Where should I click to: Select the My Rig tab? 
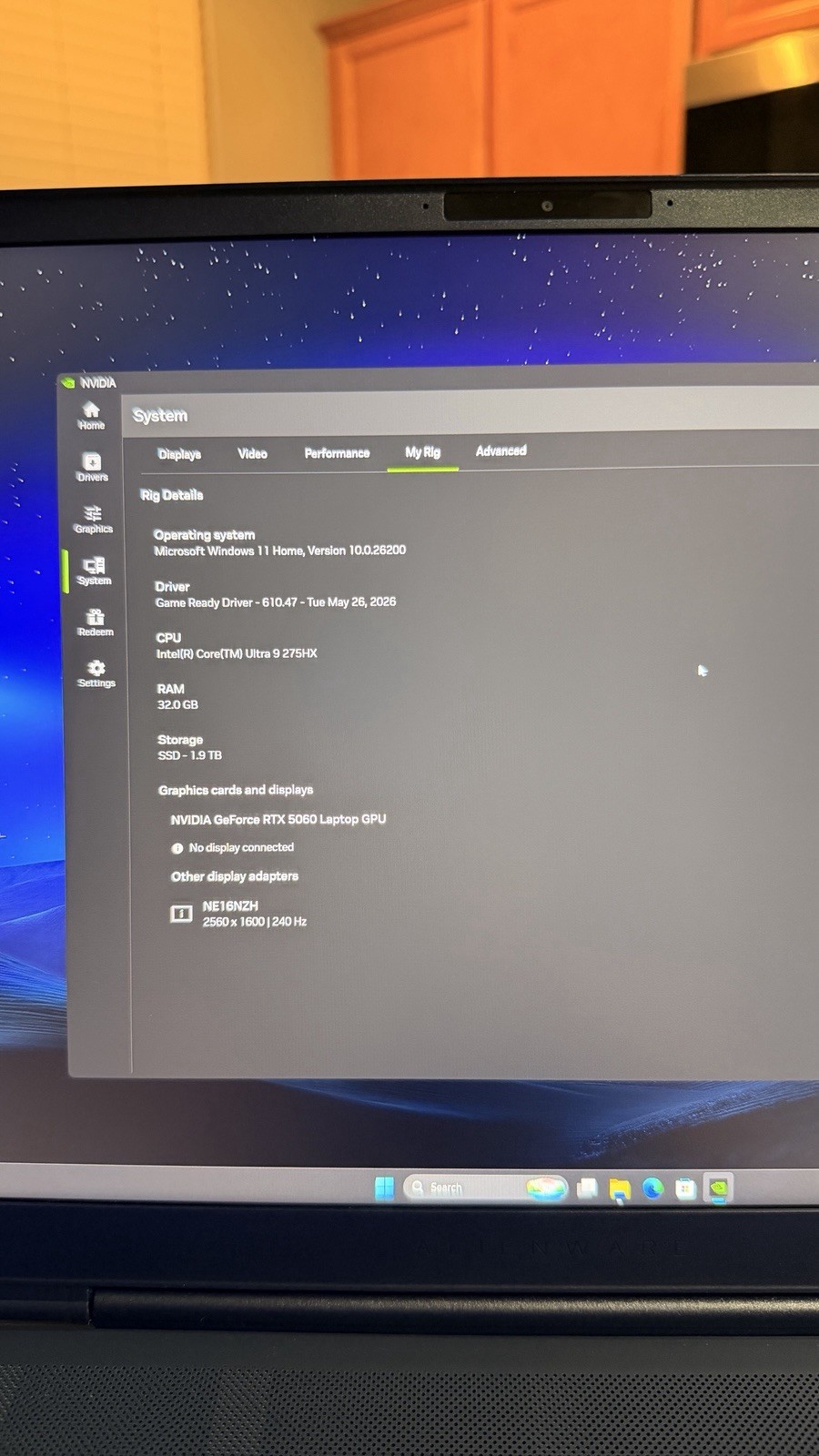422,451
